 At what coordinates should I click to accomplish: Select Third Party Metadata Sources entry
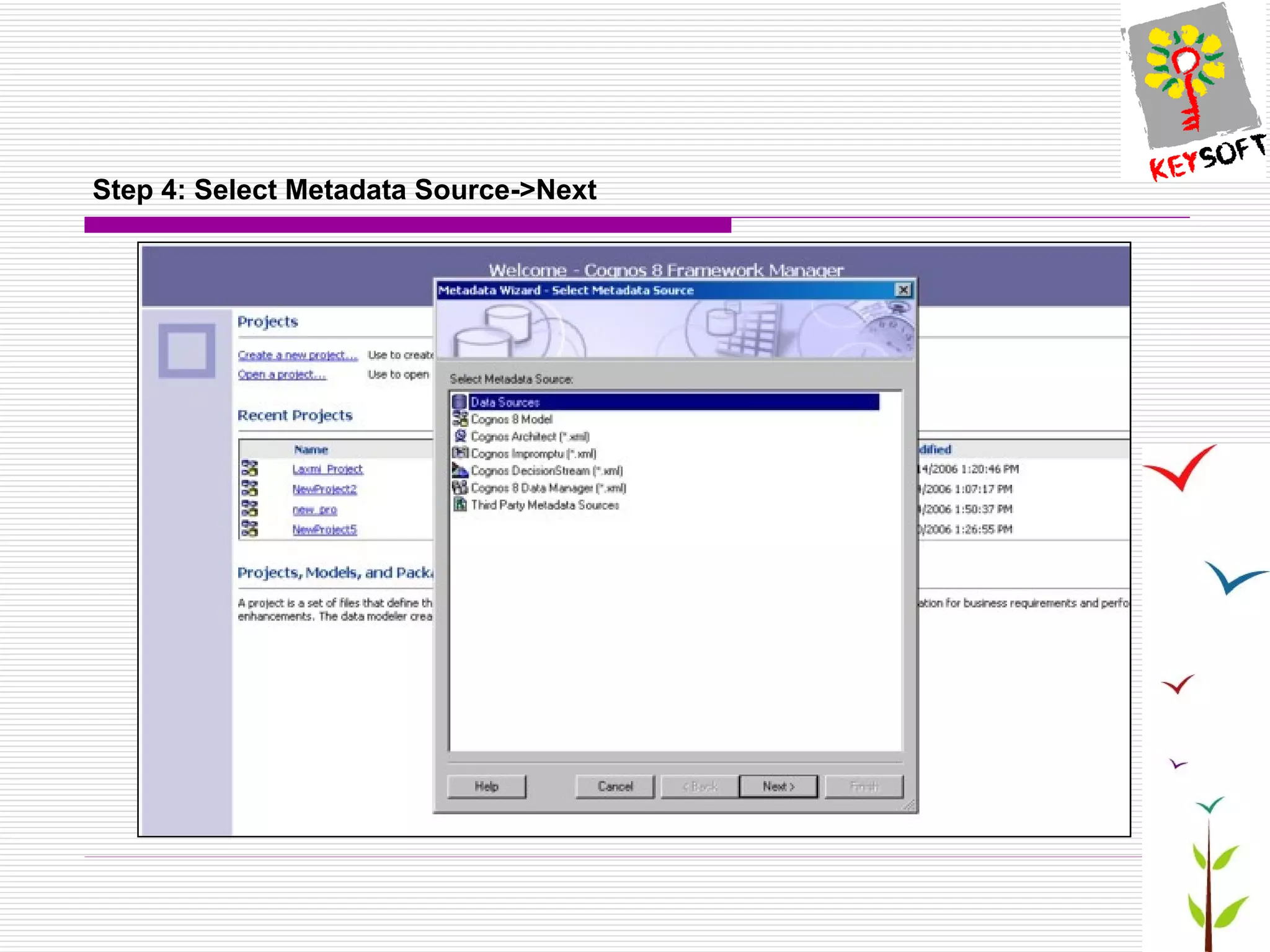pyautogui.click(x=544, y=505)
